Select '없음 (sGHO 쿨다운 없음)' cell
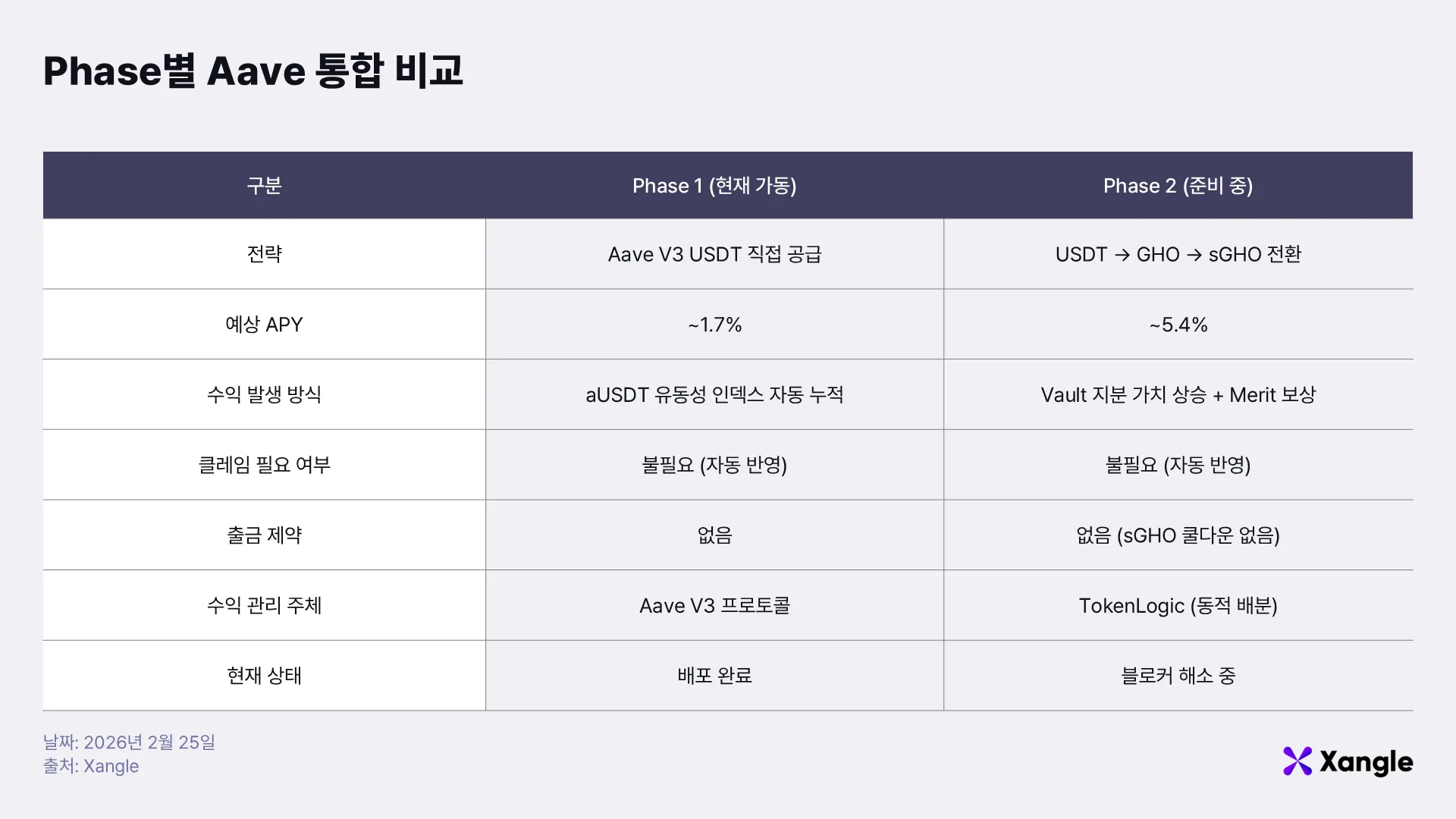The width and height of the screenshot is (1456, 819). (x=1178, y=535)
